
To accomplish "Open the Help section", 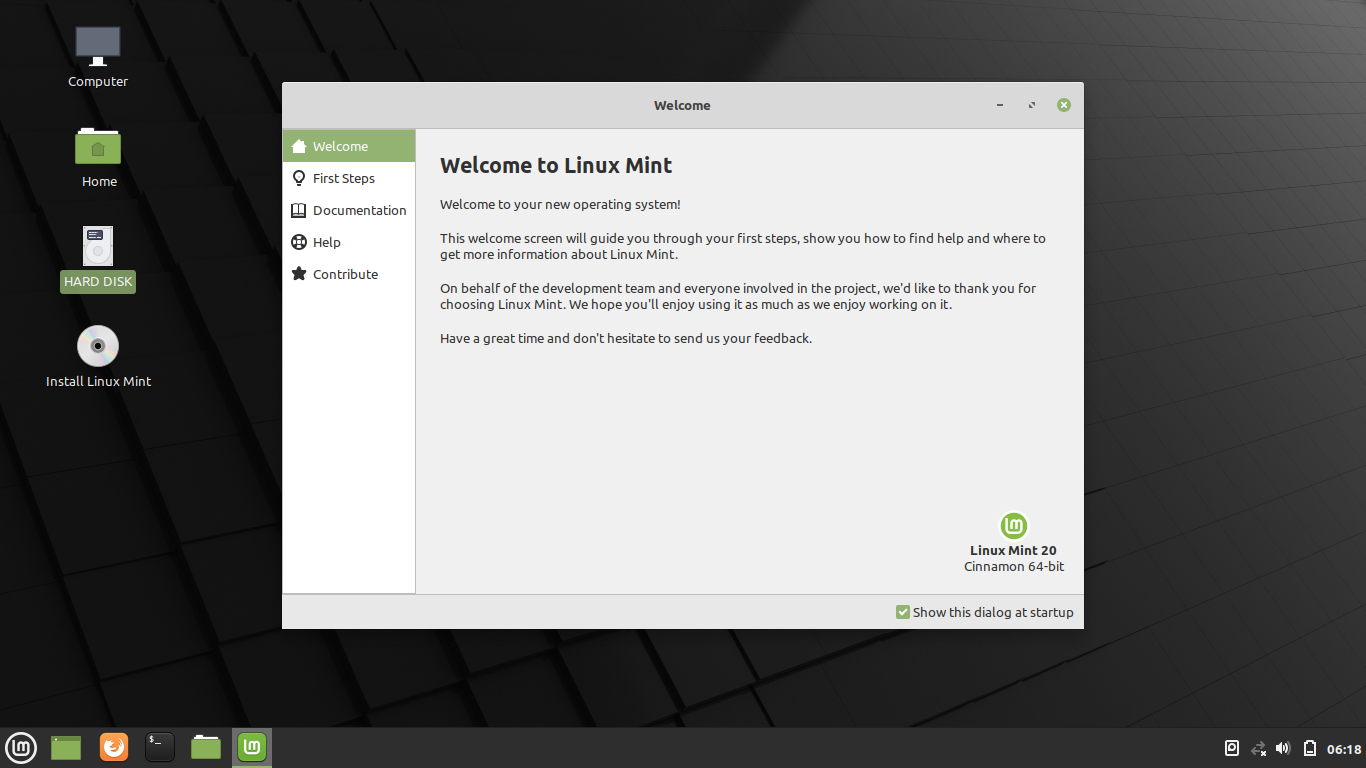I will point(326,242).
